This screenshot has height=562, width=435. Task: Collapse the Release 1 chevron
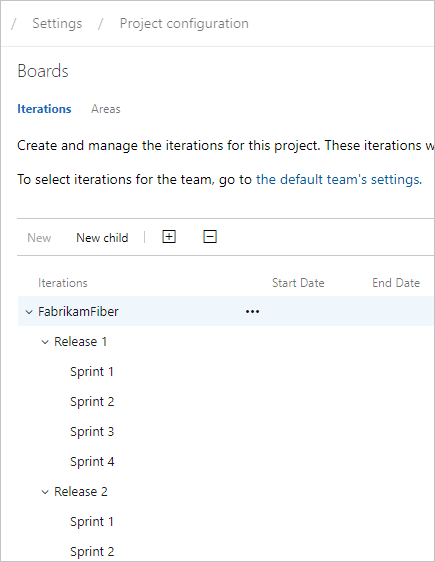point(45,342)
